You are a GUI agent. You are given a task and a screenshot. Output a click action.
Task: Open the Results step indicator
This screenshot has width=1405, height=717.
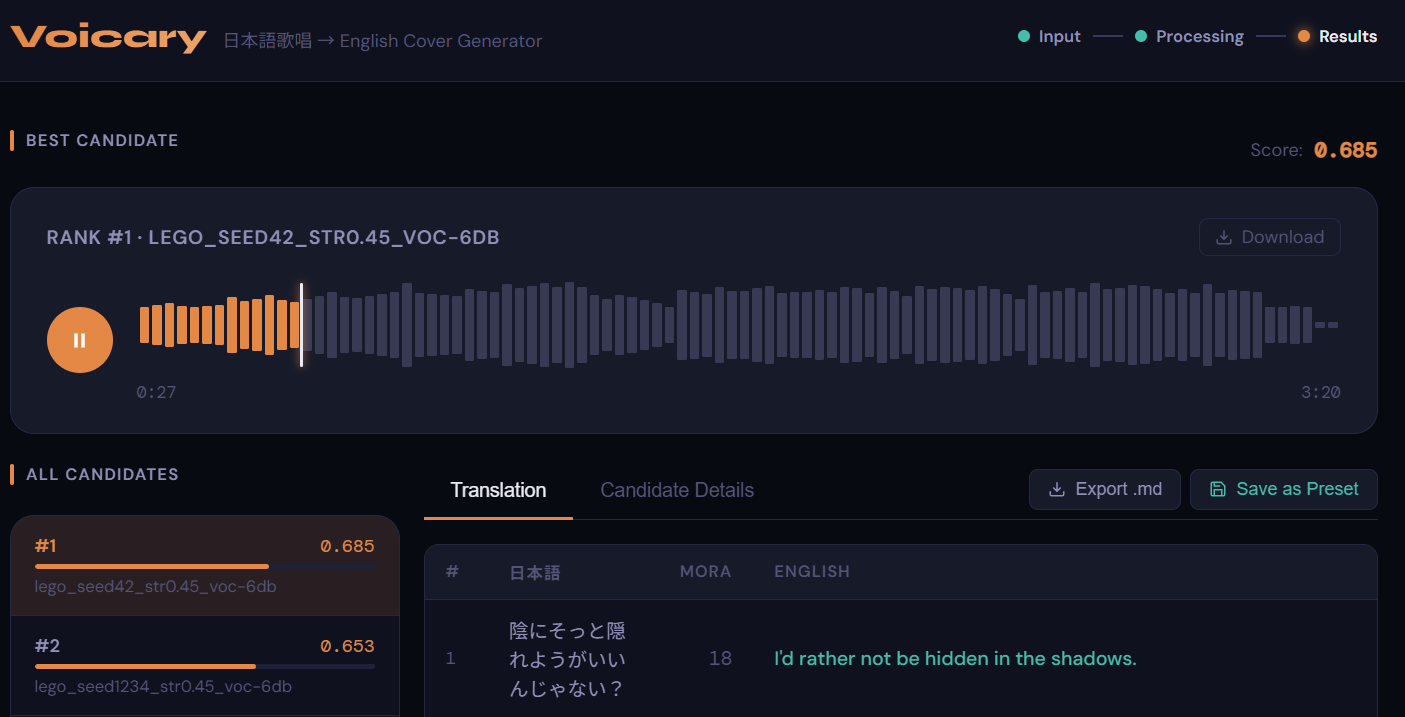pyautogui.click(x=1337, y=36)
